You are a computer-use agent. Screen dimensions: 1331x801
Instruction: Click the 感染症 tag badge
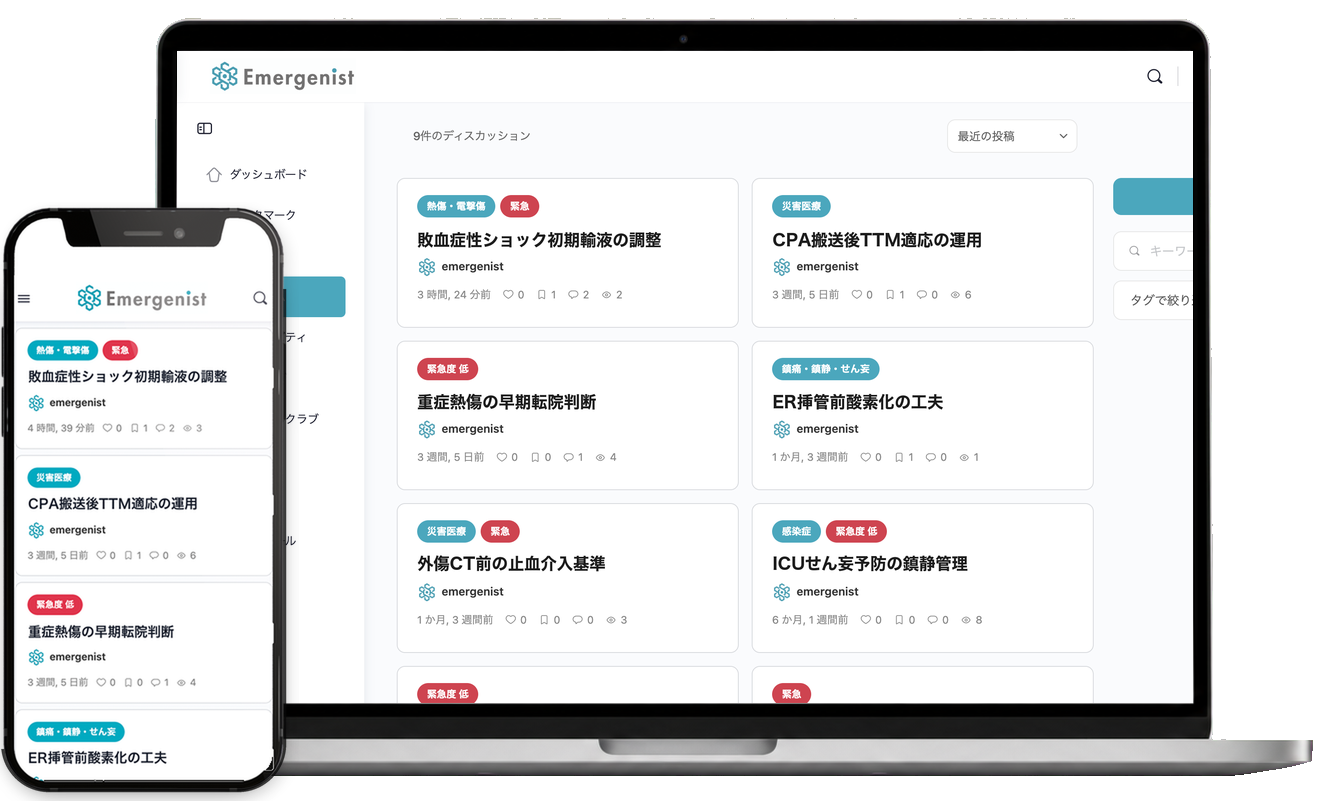[x=796, y=531]
